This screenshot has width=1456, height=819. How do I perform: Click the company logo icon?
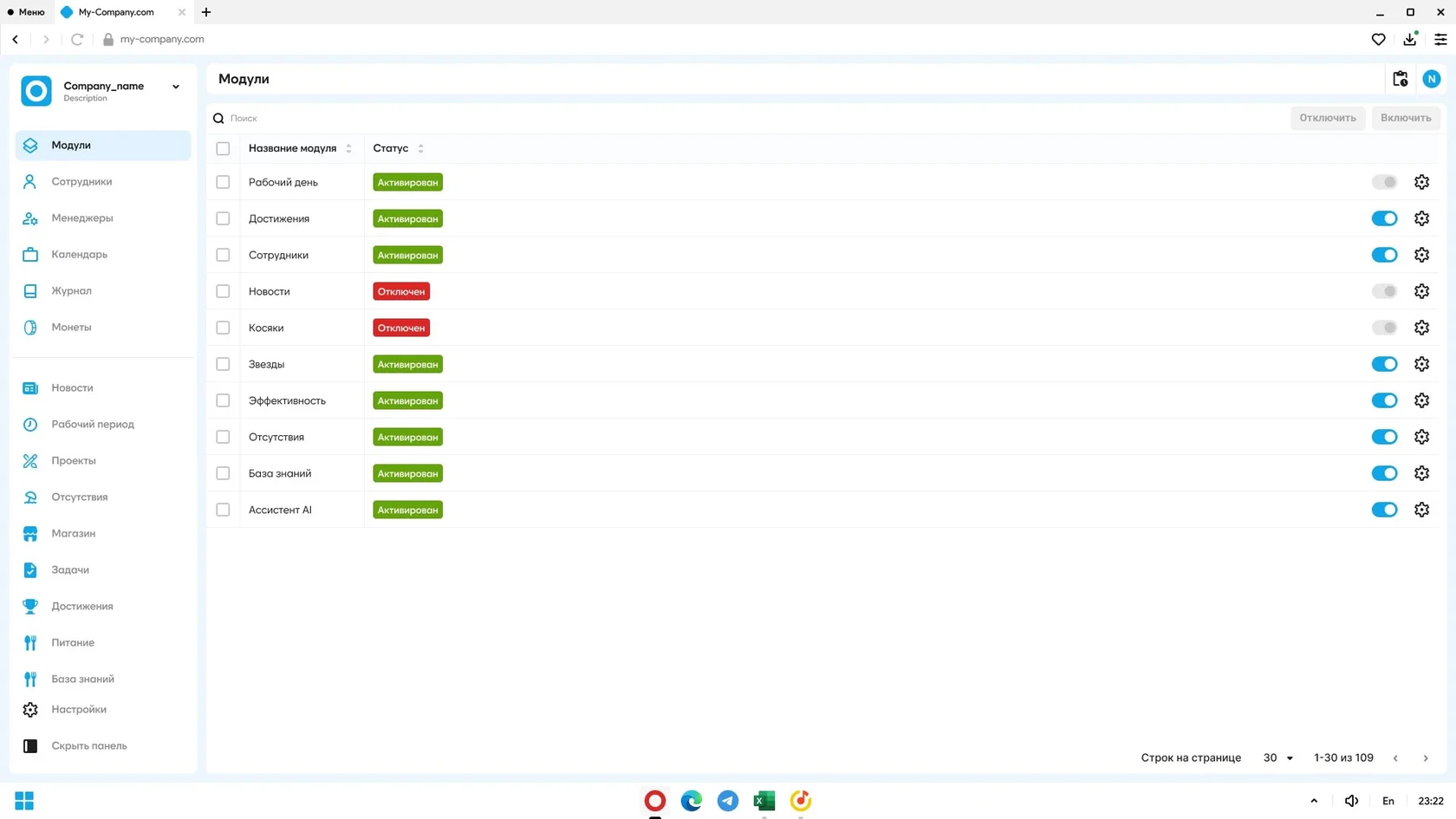click(36, 91)
